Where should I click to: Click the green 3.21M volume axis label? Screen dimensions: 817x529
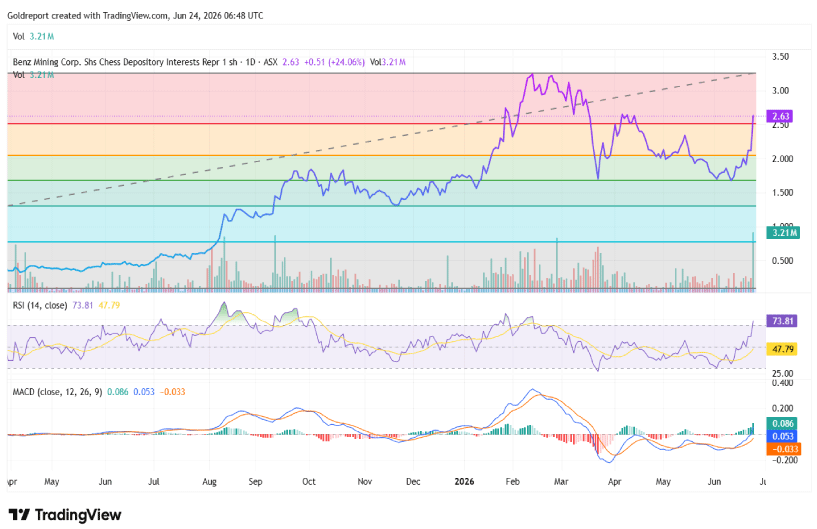(783, 232)
